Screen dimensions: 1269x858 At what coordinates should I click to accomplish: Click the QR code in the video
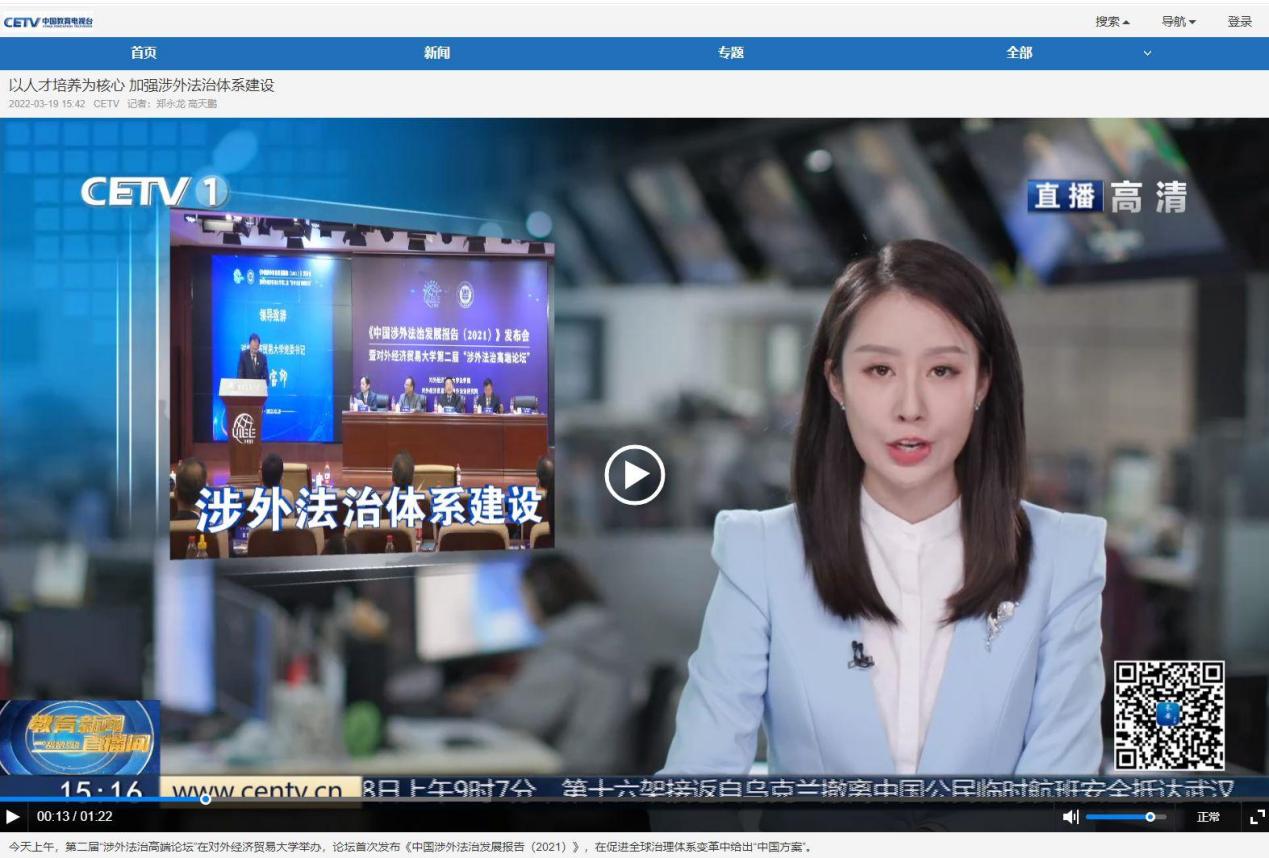1169,714
